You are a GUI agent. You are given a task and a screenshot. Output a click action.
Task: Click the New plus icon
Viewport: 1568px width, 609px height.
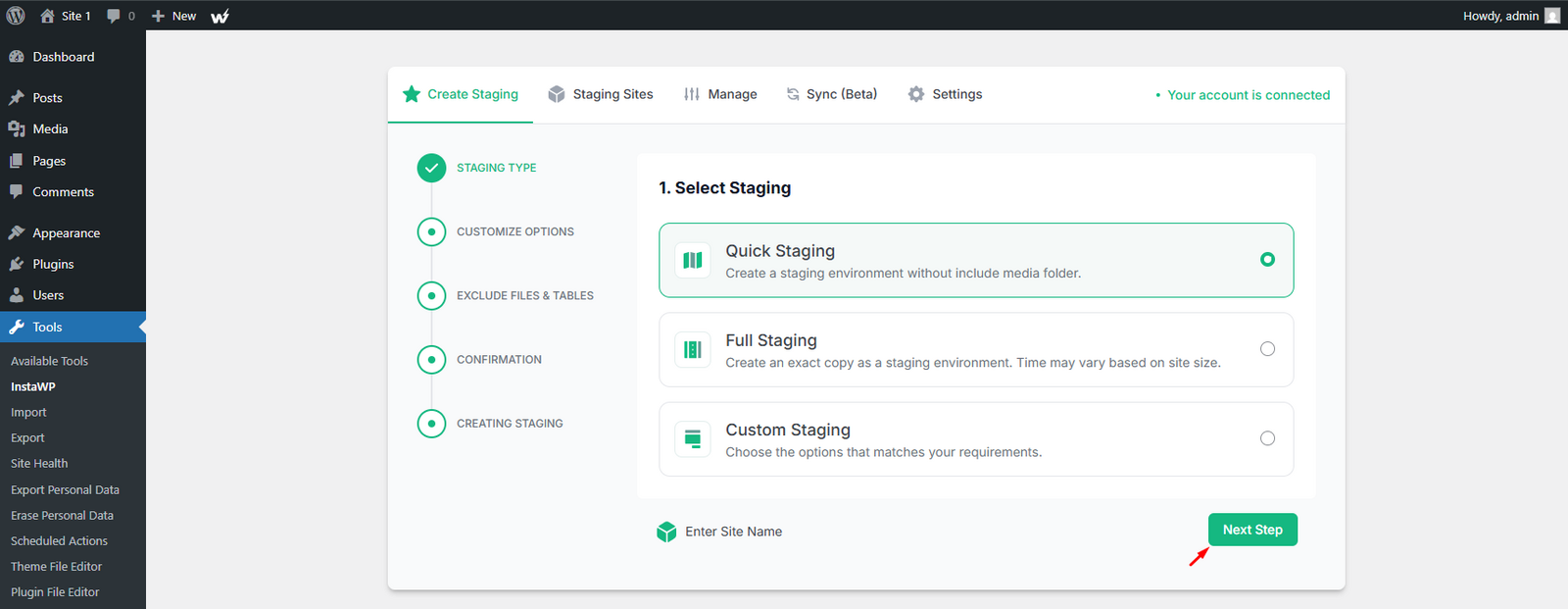158,16
